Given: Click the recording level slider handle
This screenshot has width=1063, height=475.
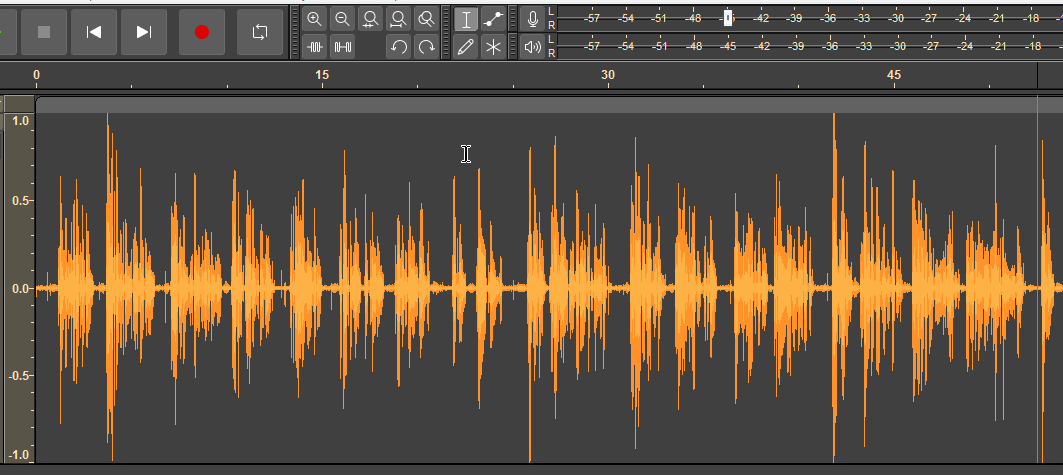Looking at the screenshot, I should [728, 18].
